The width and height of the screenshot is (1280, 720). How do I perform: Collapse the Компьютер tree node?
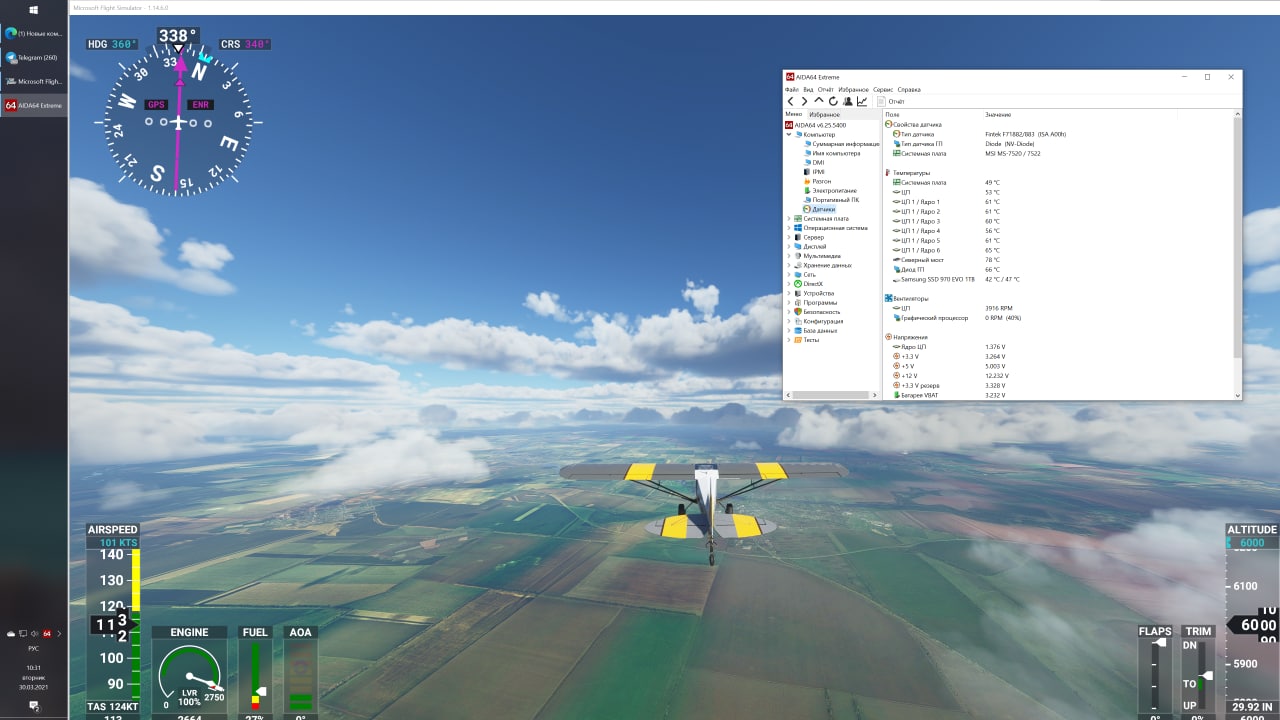(x=789, y=134)
